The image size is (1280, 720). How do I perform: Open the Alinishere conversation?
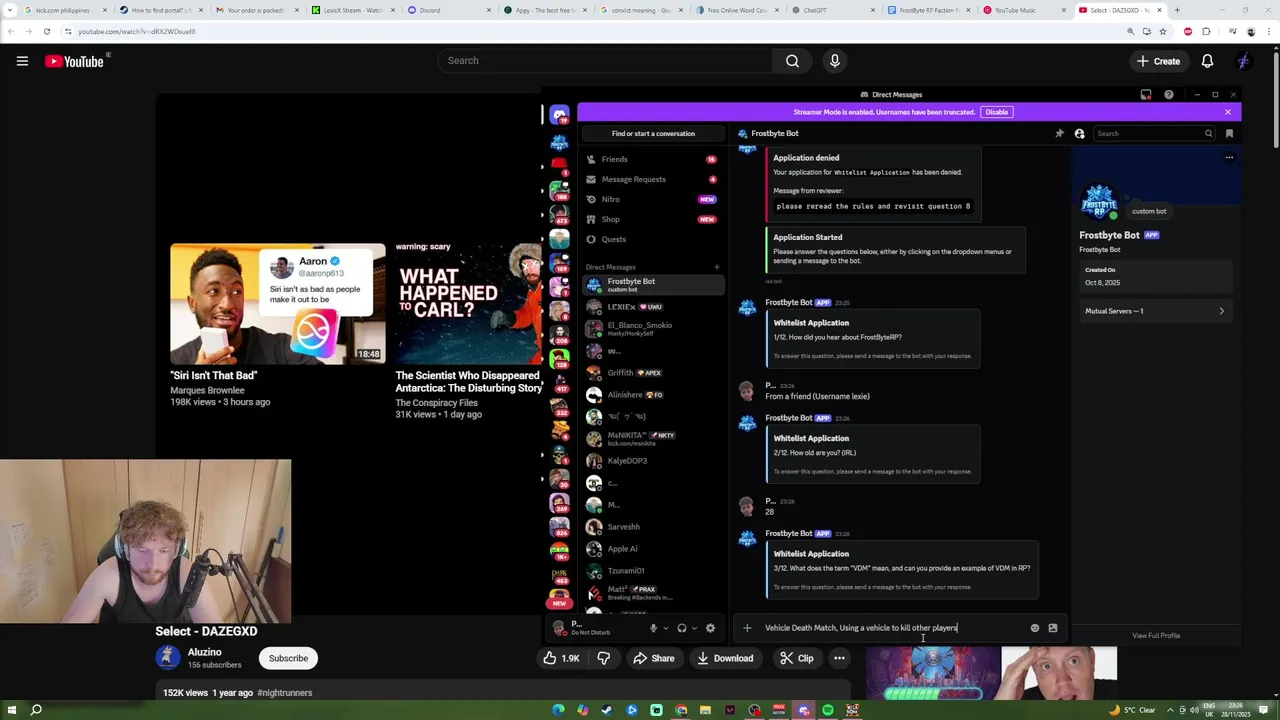point(653,395)
